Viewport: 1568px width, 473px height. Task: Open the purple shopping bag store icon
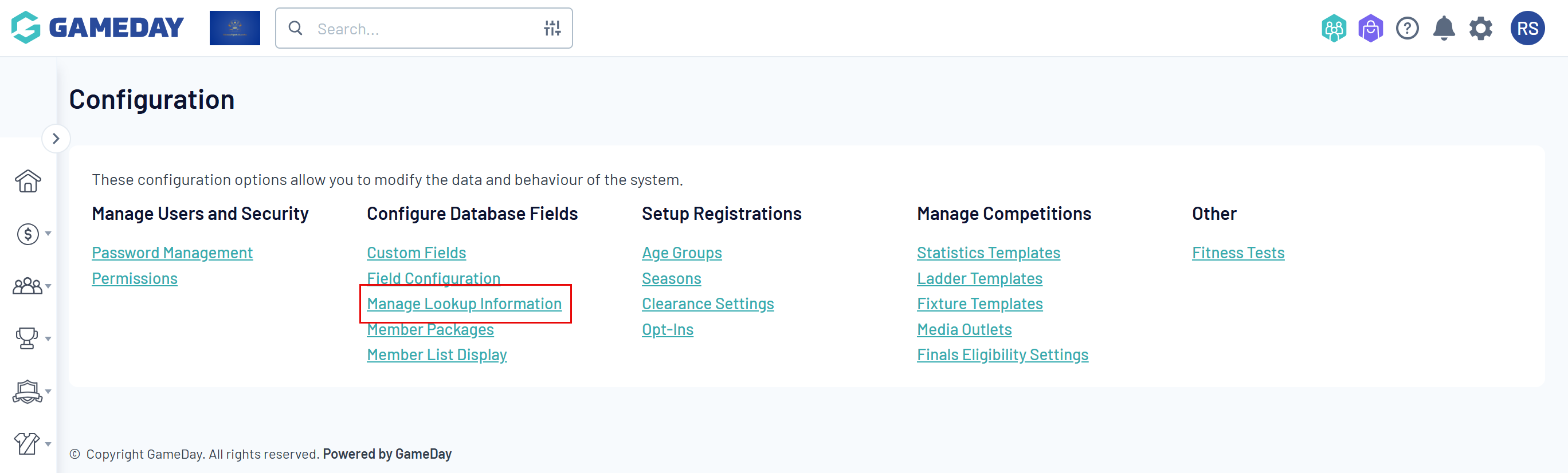tap(1370, 29)
